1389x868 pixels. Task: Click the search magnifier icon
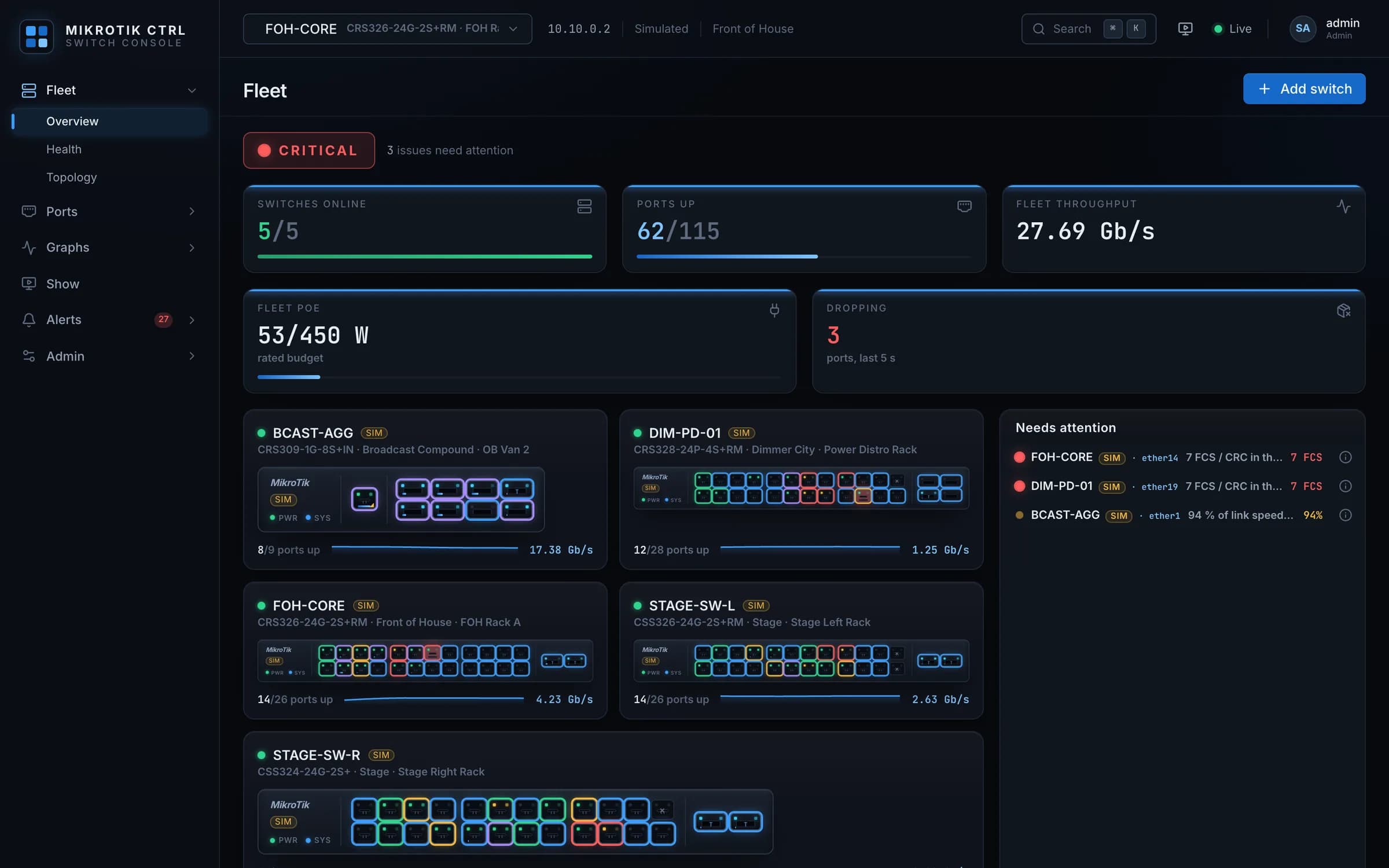point(1039,29)
